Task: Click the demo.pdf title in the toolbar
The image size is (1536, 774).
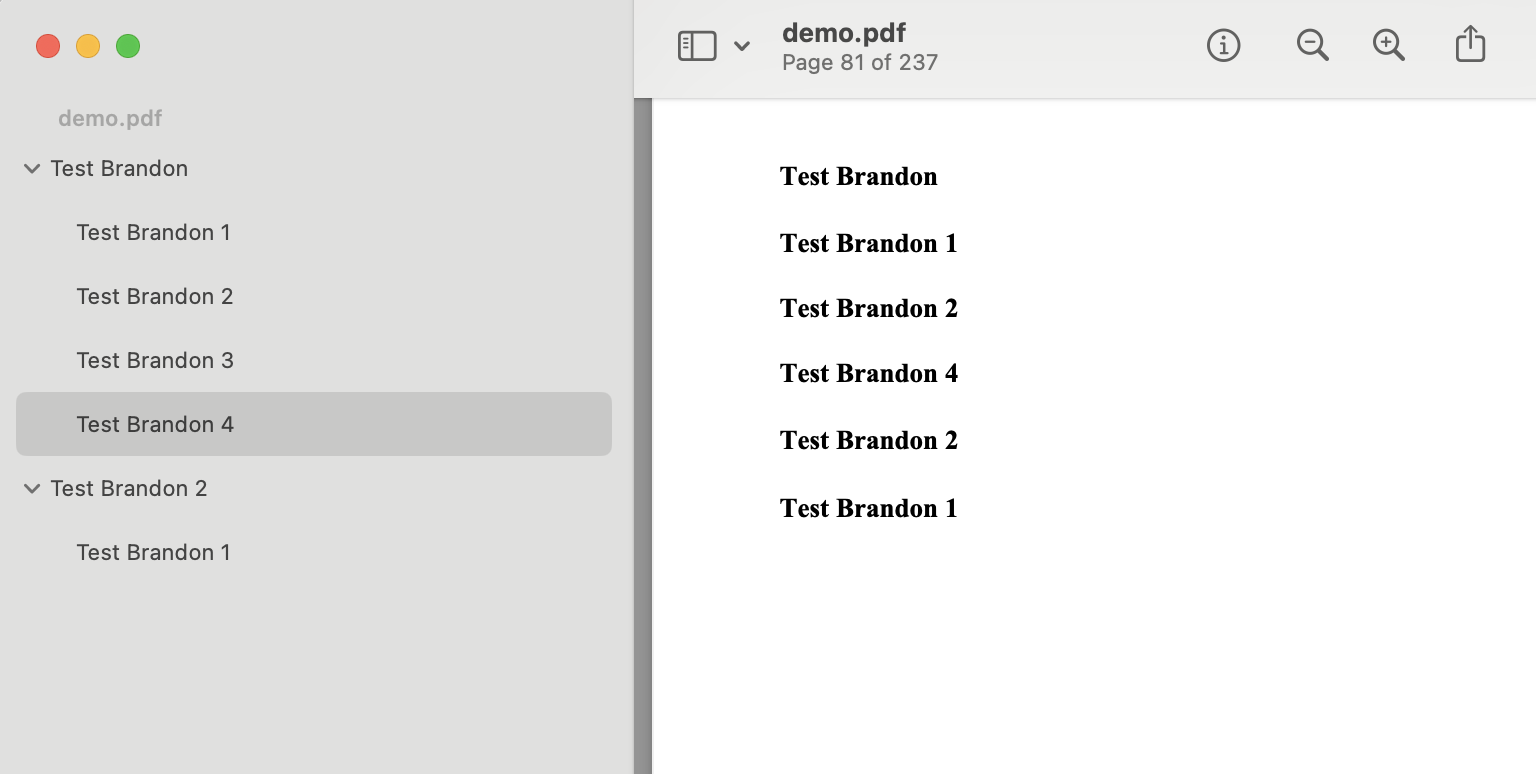Action: (x=844, y=33)
